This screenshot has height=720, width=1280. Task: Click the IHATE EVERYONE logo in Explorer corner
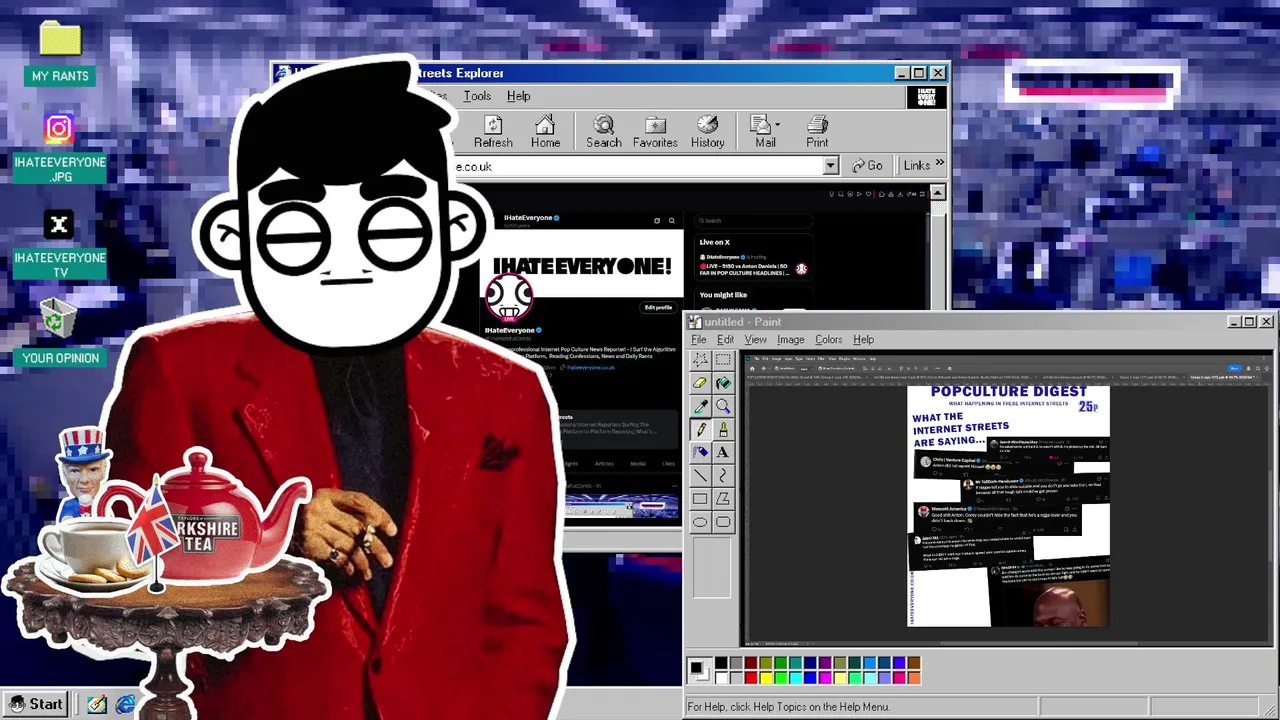[x=926, y=97]
